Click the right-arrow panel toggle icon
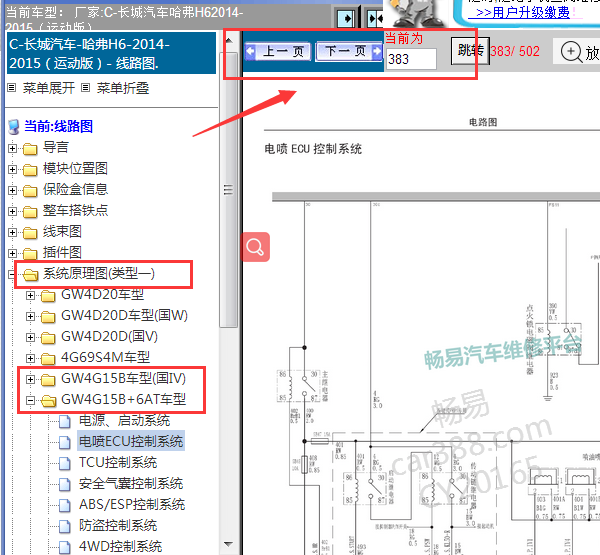Viewport: 600px width, 555px height. click(x=346, y=18)
